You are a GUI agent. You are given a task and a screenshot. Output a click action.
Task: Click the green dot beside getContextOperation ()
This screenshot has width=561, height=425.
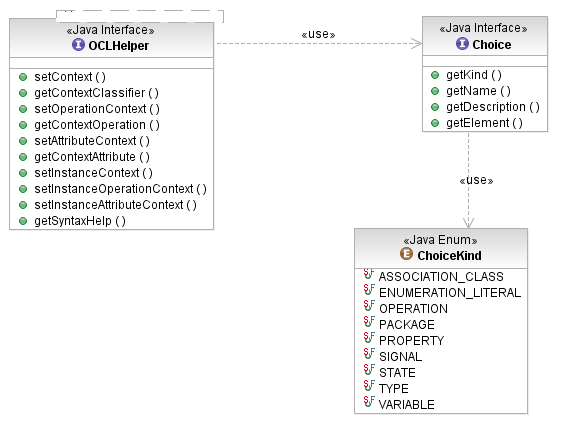click(23, 125)
